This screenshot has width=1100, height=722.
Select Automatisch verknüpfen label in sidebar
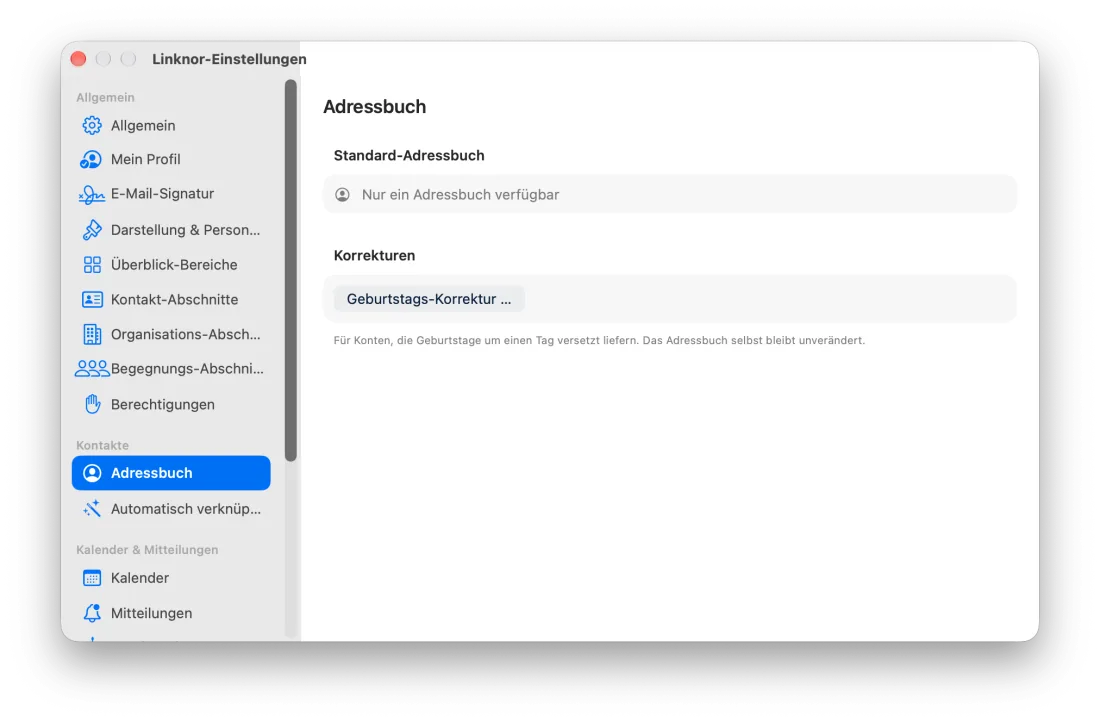185,509
